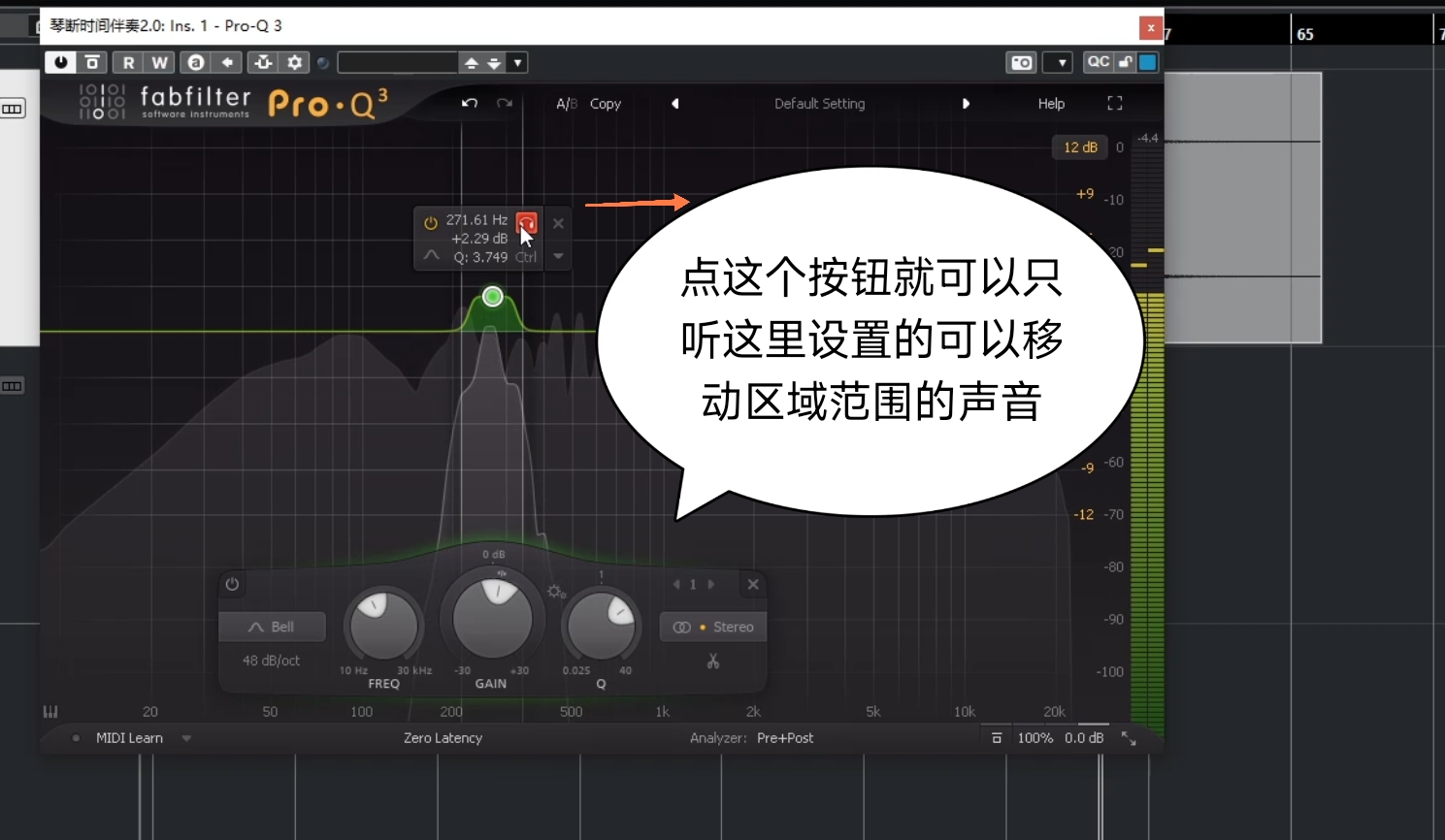Image resolution: width=1445 pixels, height=840 pixels.
Task: Enter full screen mode icon
Action: pyautogui.click(x=1115, y=103)
